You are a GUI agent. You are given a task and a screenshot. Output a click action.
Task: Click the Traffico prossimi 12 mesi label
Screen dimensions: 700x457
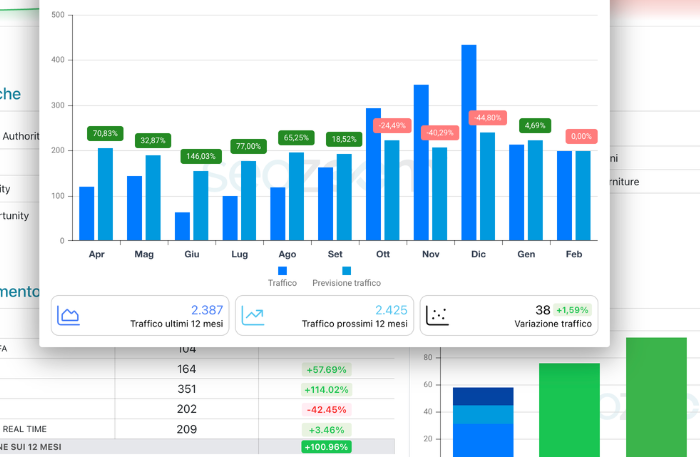[354, 324]
